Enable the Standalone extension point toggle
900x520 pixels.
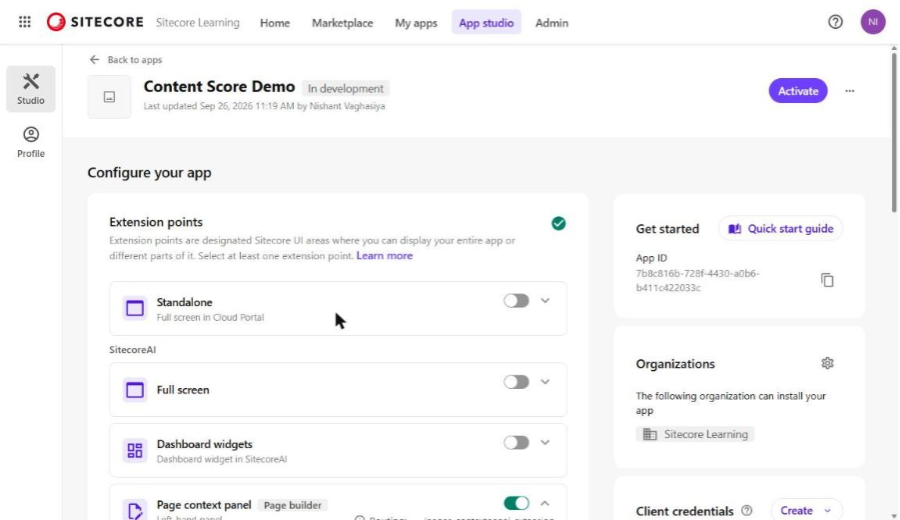point(516,301)
